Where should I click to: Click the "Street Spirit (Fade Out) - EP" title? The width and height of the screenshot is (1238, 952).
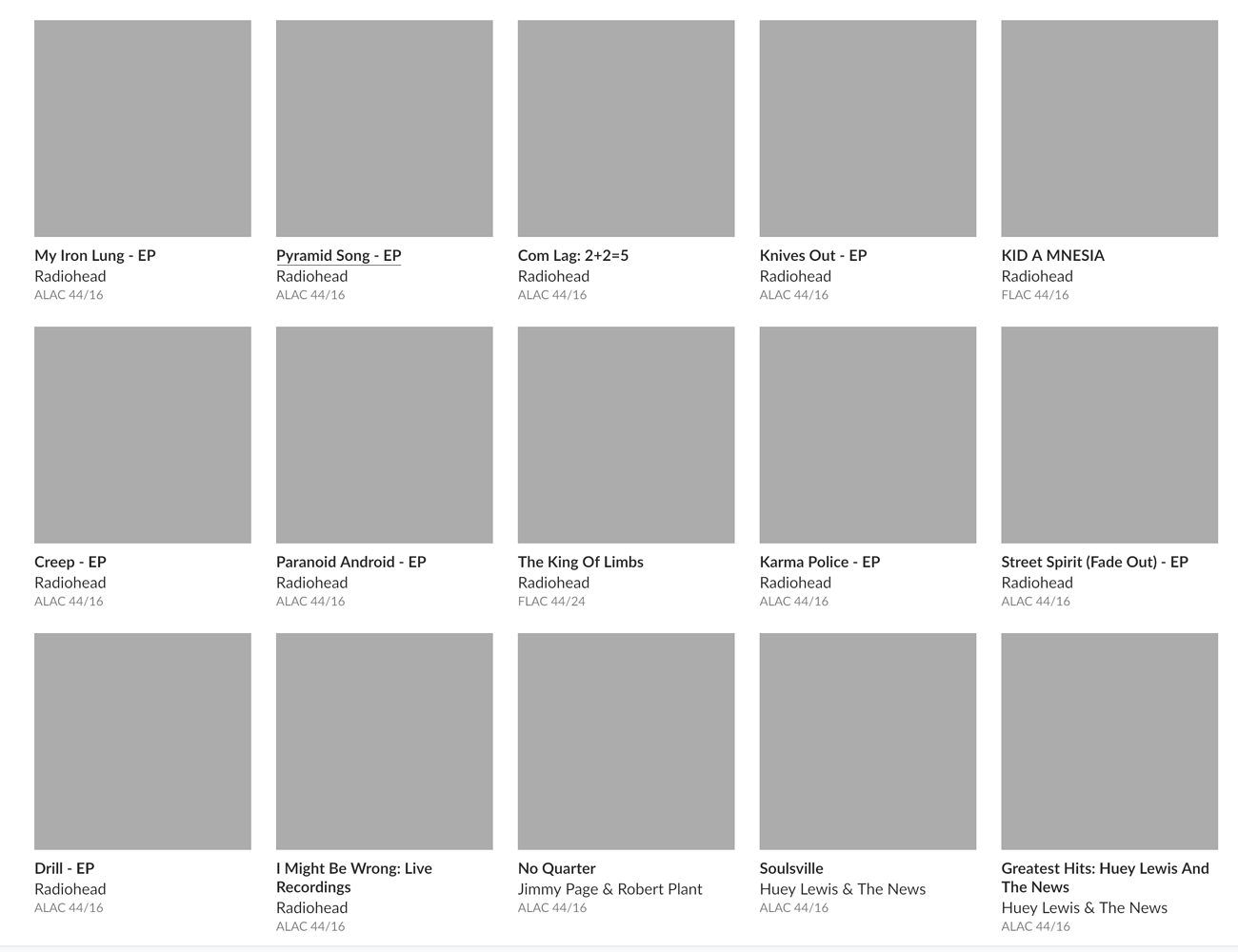[x=1095, y=562]
